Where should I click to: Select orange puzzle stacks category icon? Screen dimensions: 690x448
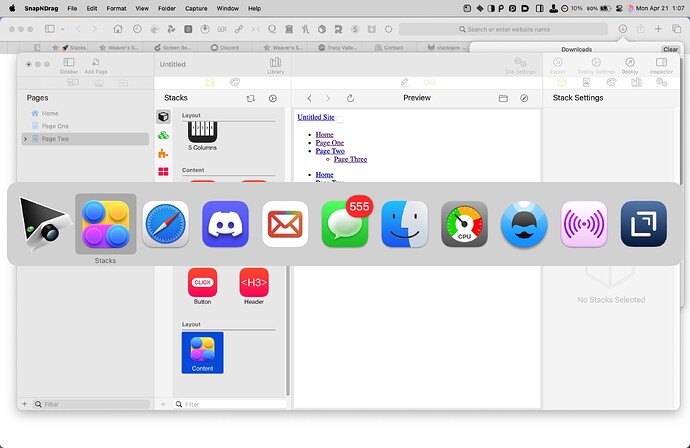[x=163, y=154]
